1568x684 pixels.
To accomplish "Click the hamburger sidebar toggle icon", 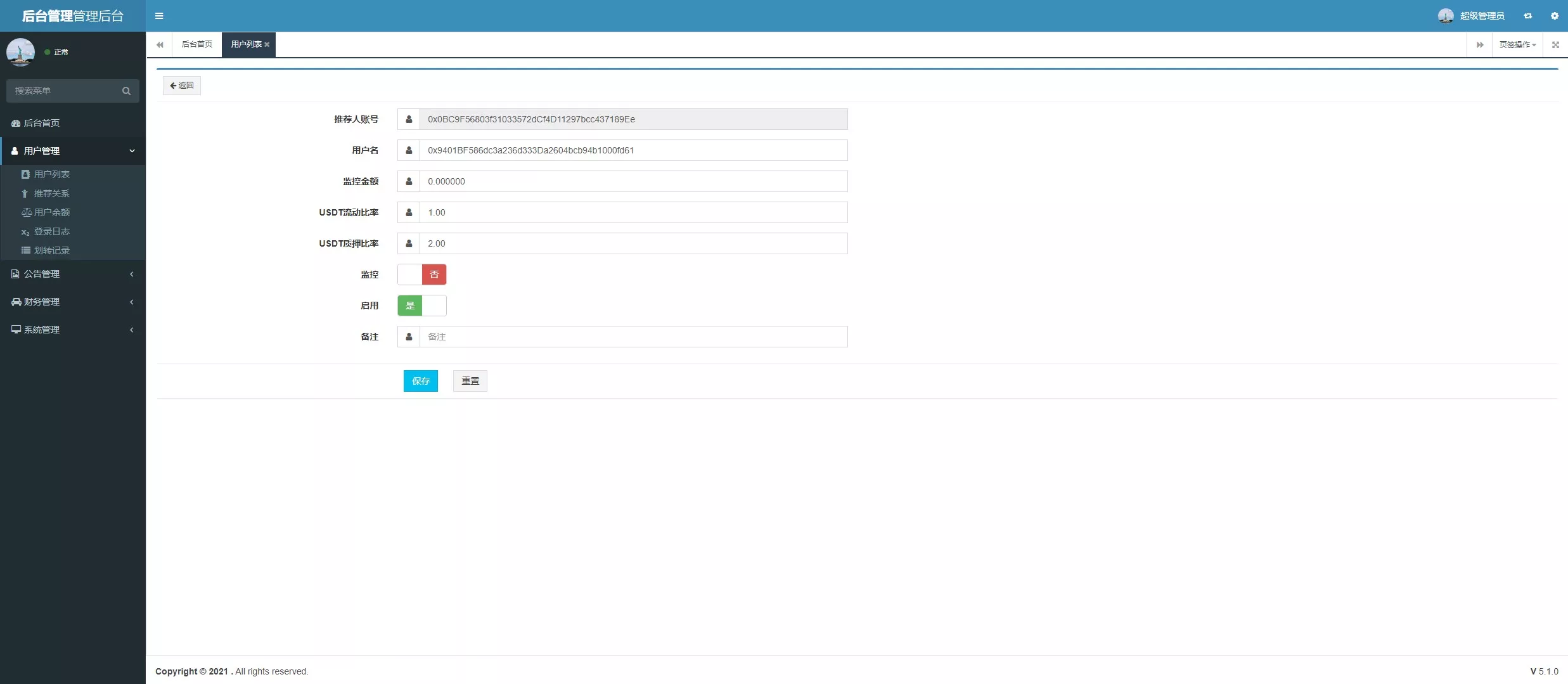I will tap(159, 16).
